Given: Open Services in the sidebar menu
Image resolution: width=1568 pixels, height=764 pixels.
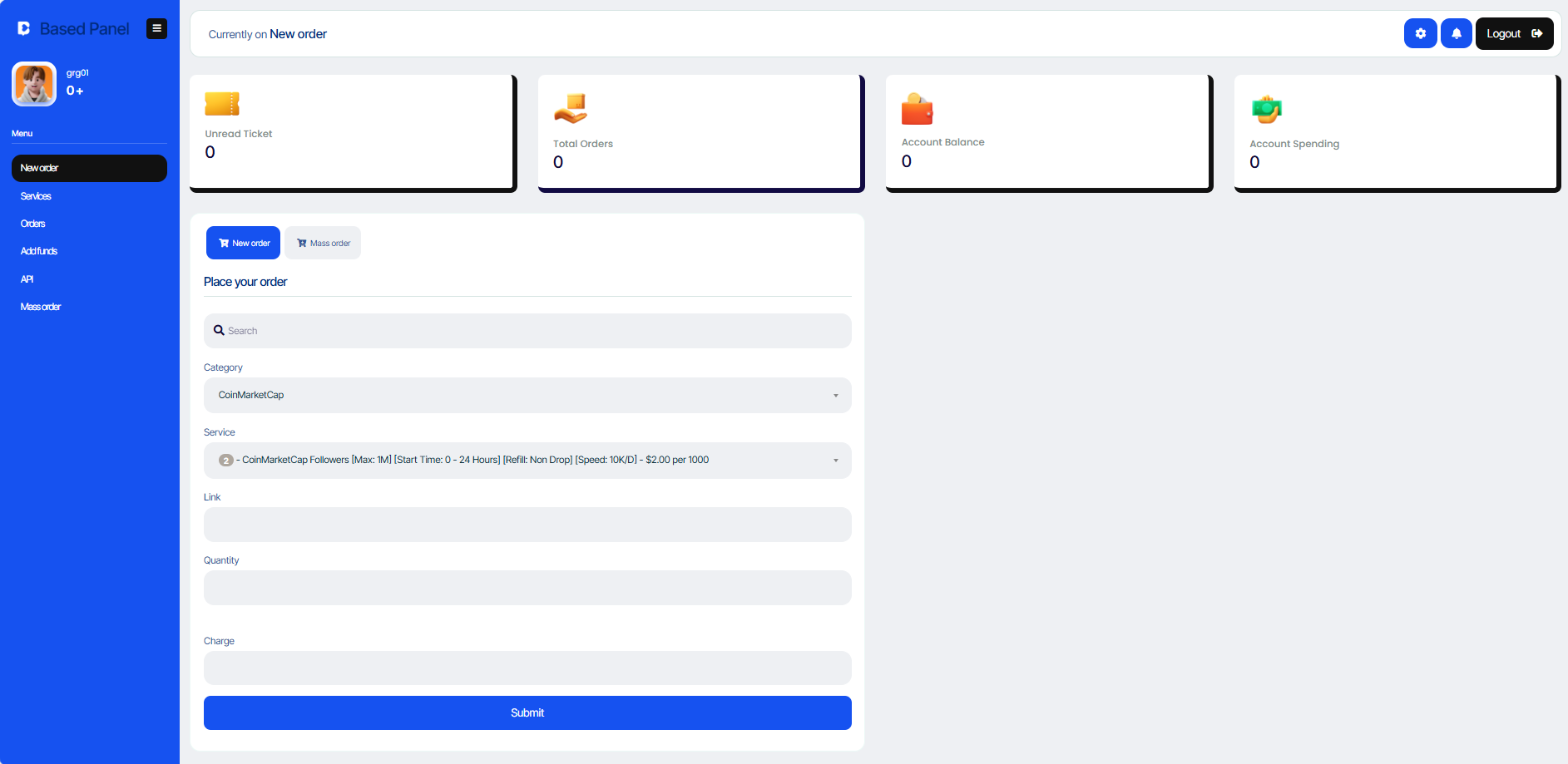Looking at the screenshot, I should [x=36, y=196].
